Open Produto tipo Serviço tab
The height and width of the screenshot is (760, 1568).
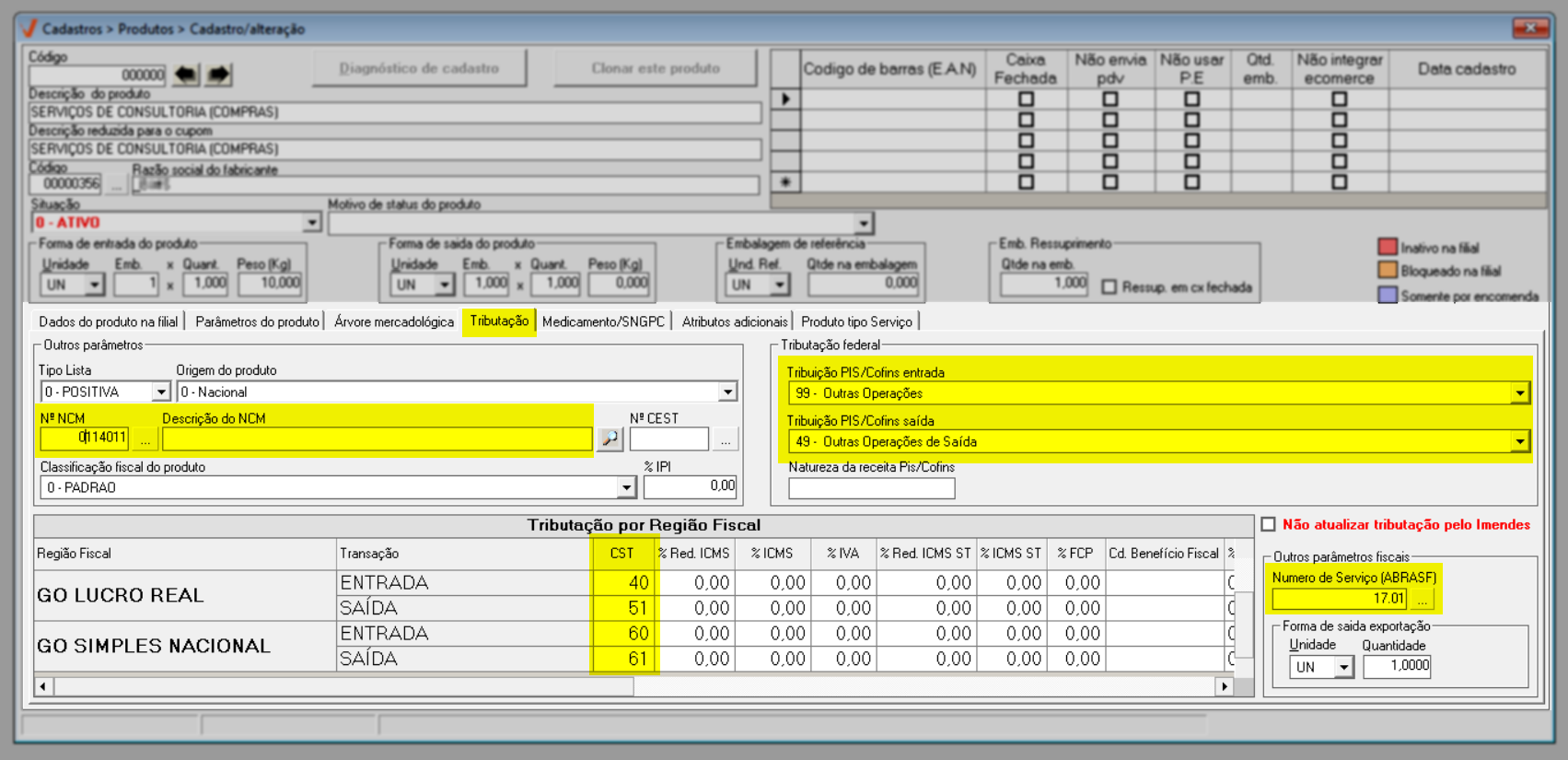click(856, 322)
